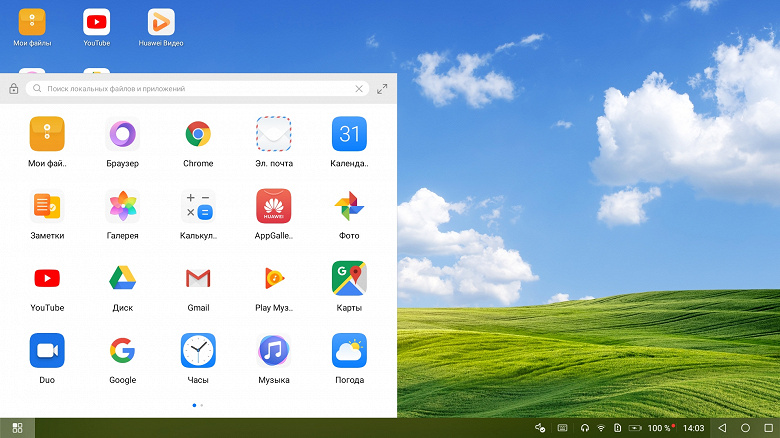Open the keyboard icon in the tray
The width and height of the screenshot is (780, 438).
(563, 428)
